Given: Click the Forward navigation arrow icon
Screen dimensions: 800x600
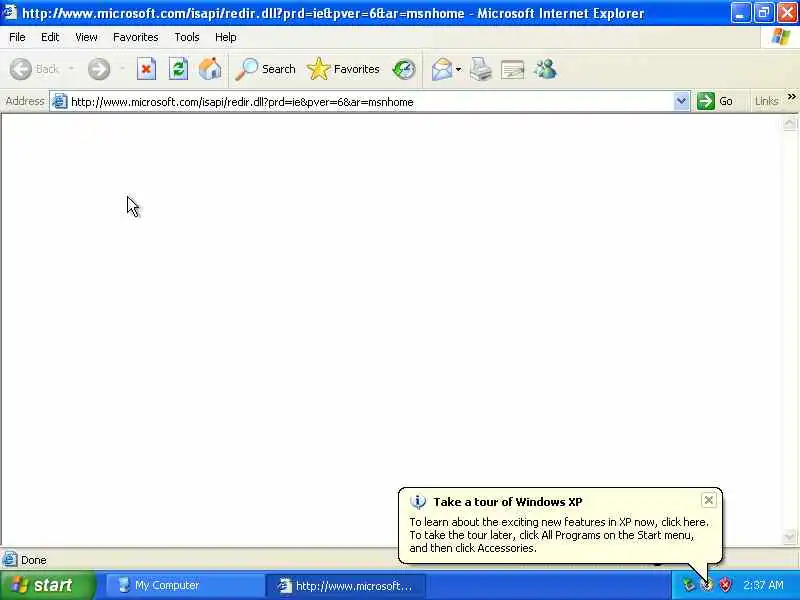Looking at the screenshot, I should pyautogui.click(x=98, y=69).
